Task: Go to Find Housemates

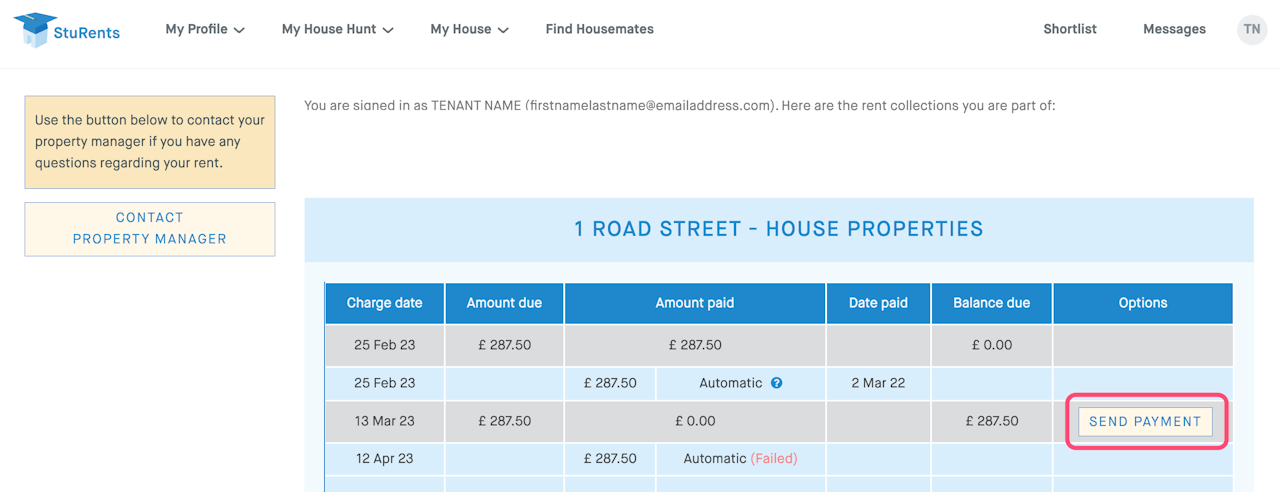Action: coord(599,30)
